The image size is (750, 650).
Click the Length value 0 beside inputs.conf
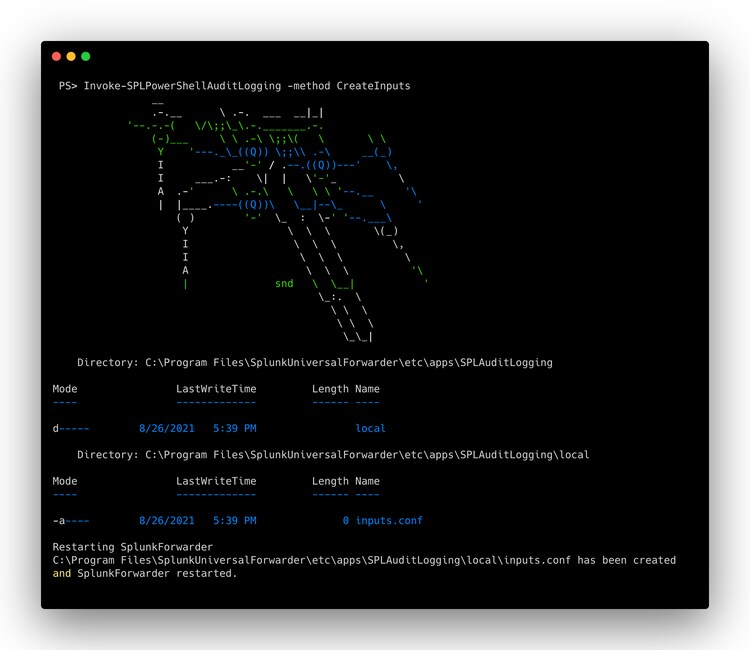346,521
